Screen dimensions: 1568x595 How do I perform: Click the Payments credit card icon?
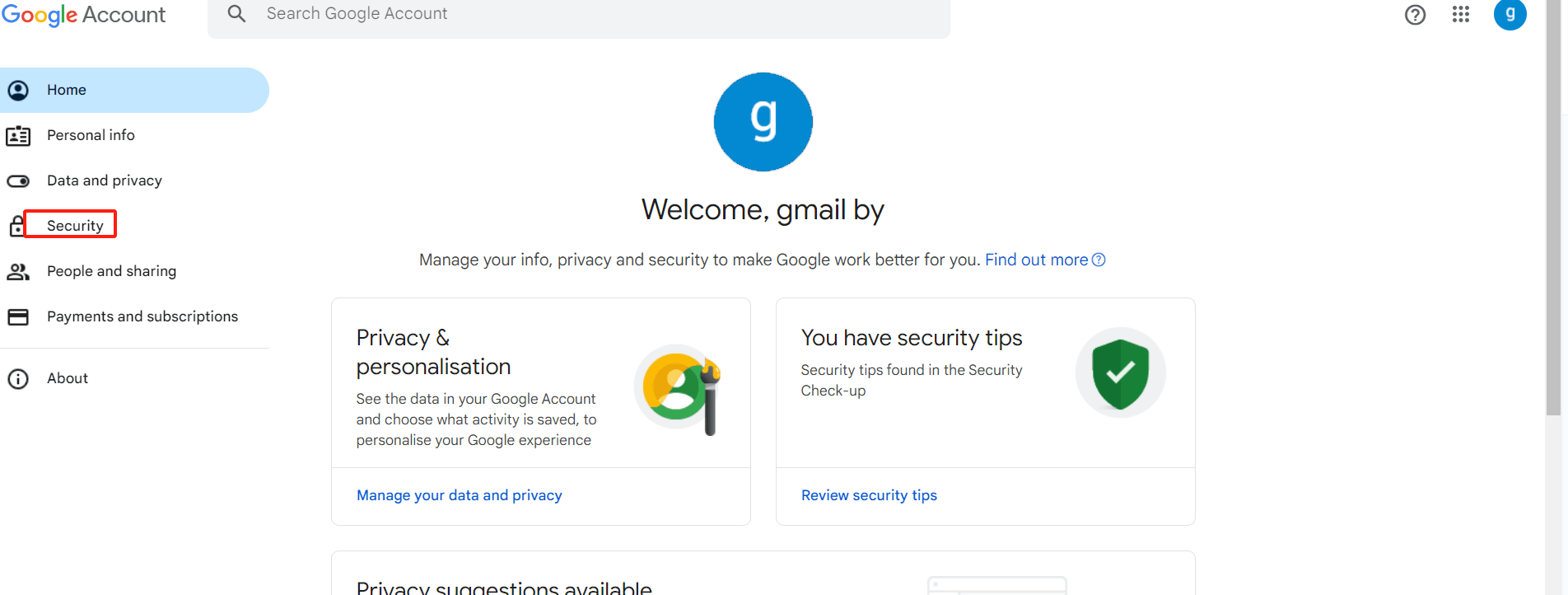(x=18, y=317)
